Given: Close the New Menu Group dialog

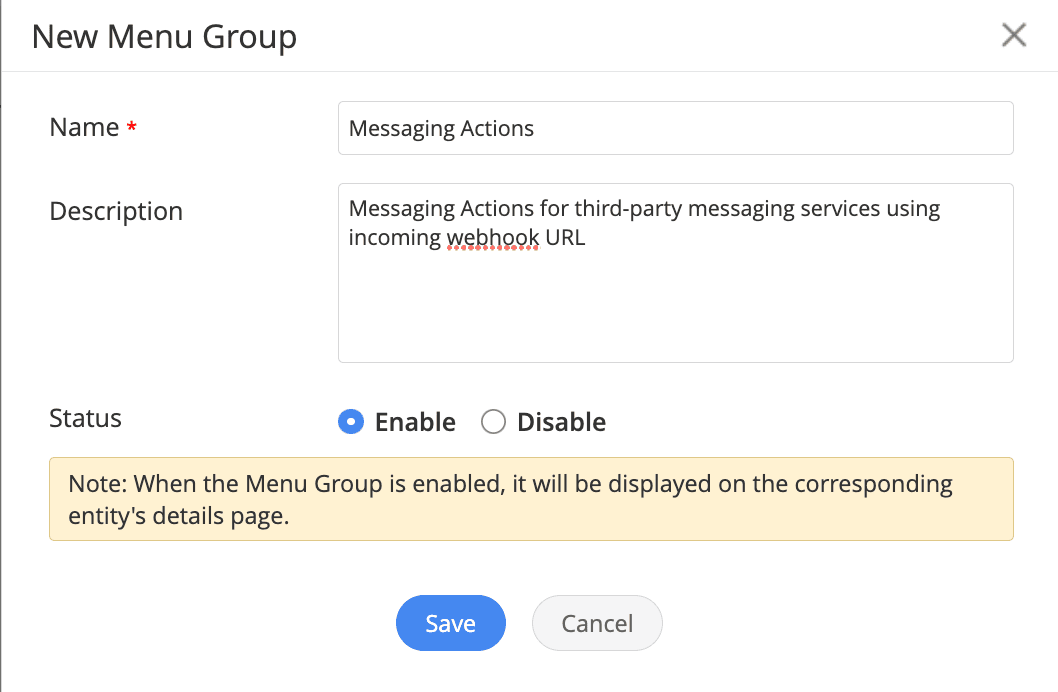Looking at the screenshot, I should click(x=1014, y=36).
